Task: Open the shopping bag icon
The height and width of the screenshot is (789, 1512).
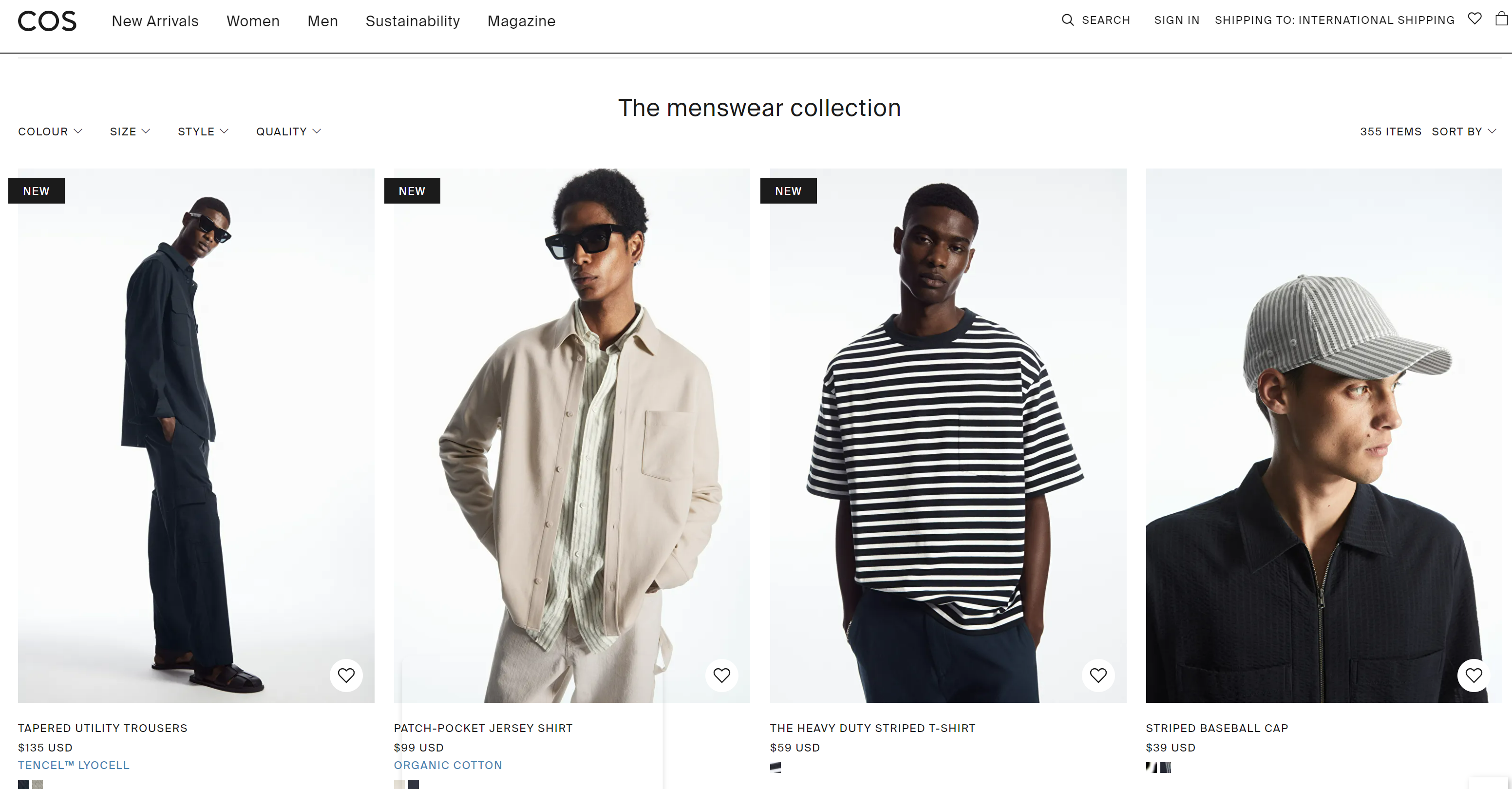Action: [x=1501, y=19]
